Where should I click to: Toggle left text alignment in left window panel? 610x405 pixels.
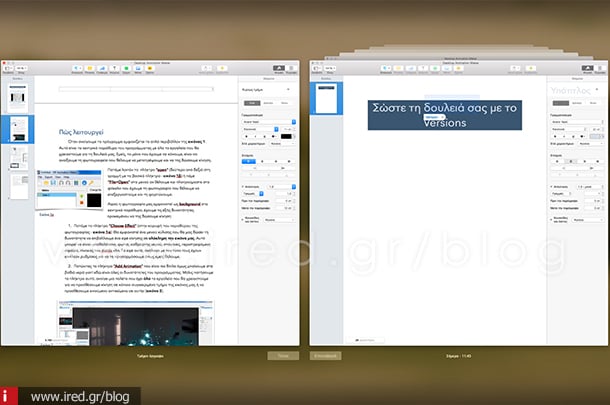pos(247,160)
